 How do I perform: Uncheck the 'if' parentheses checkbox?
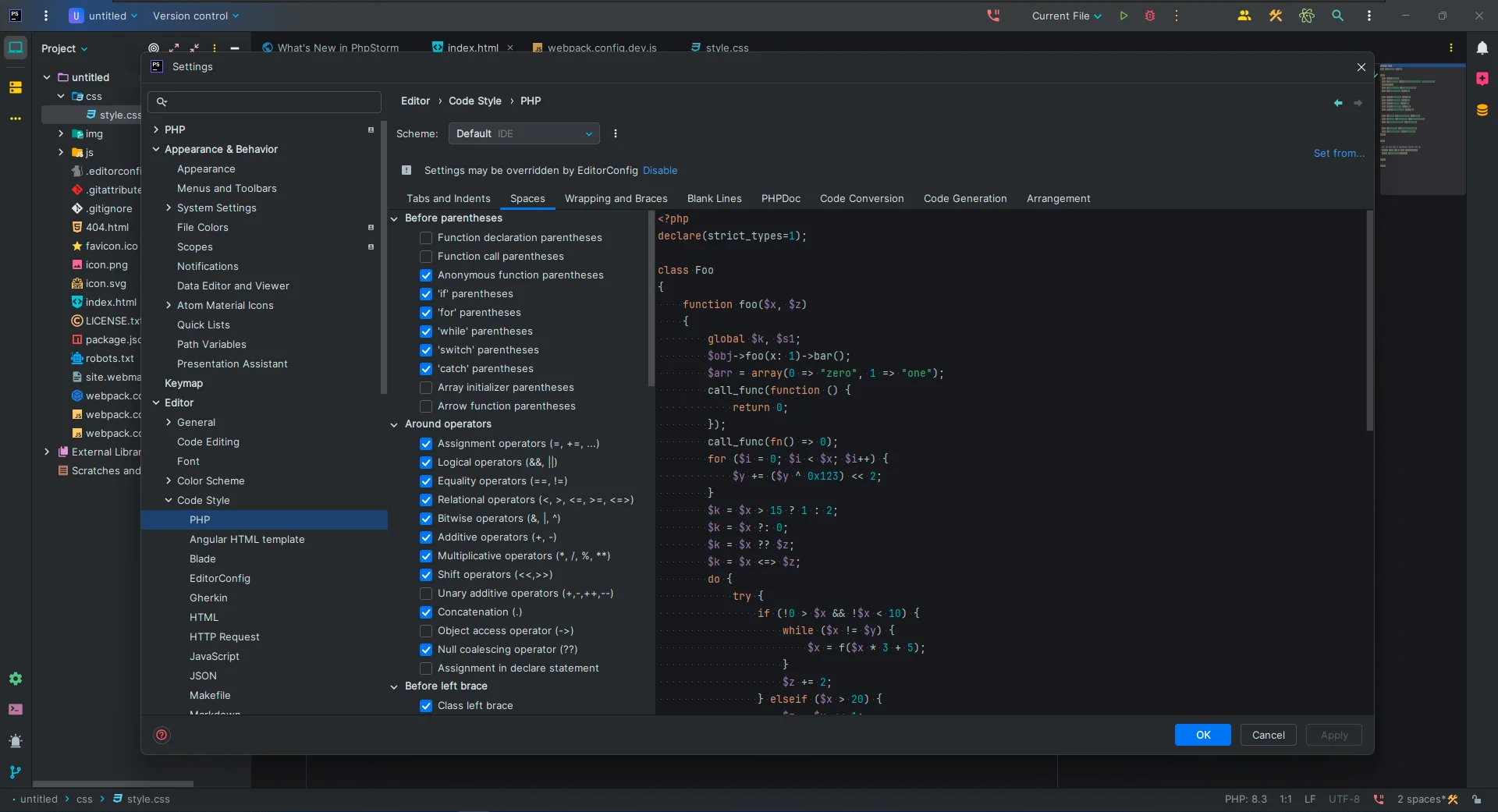pyautogui.click(x=426, y=294)
